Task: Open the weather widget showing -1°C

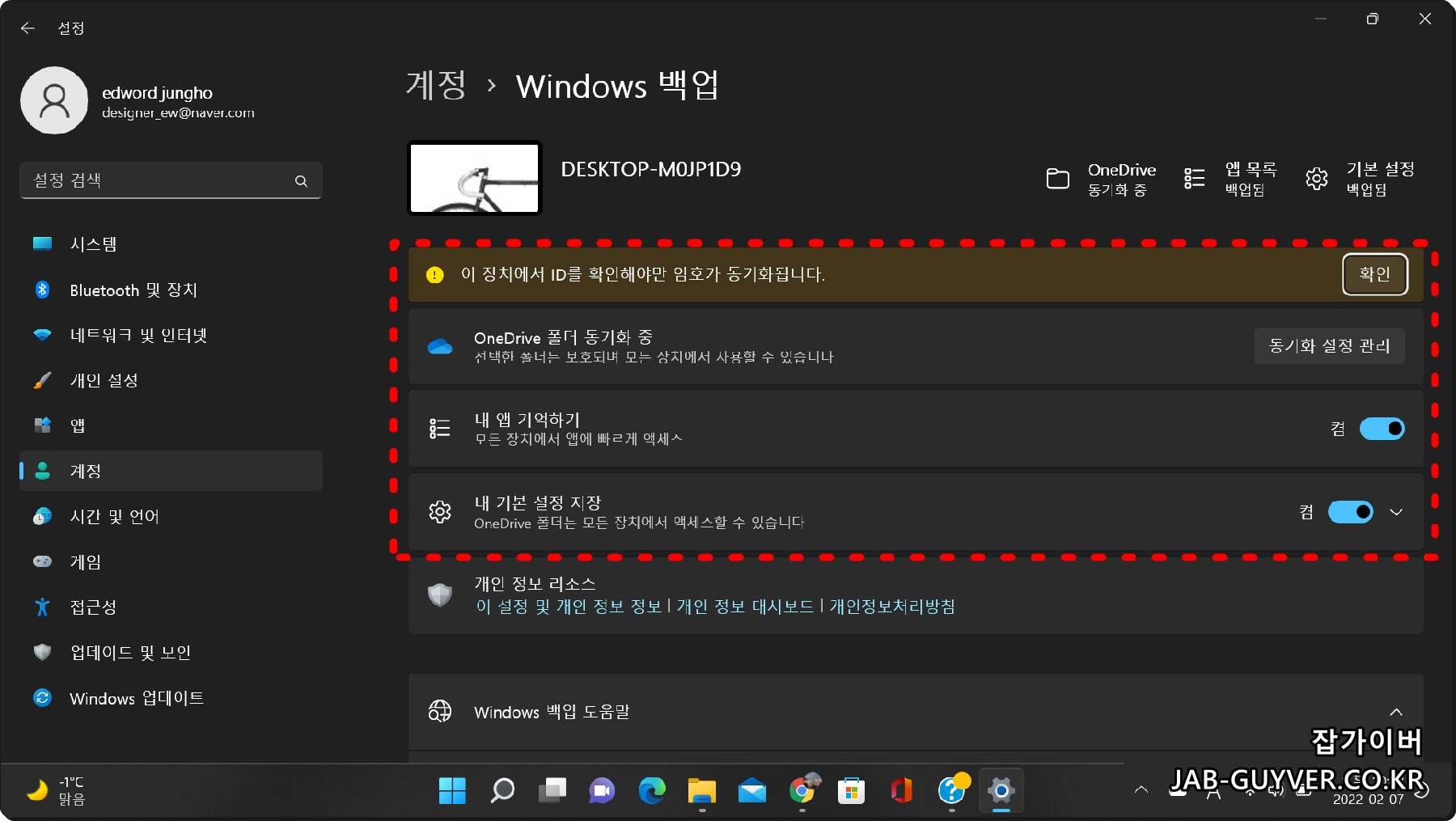Action: point(55,790)
